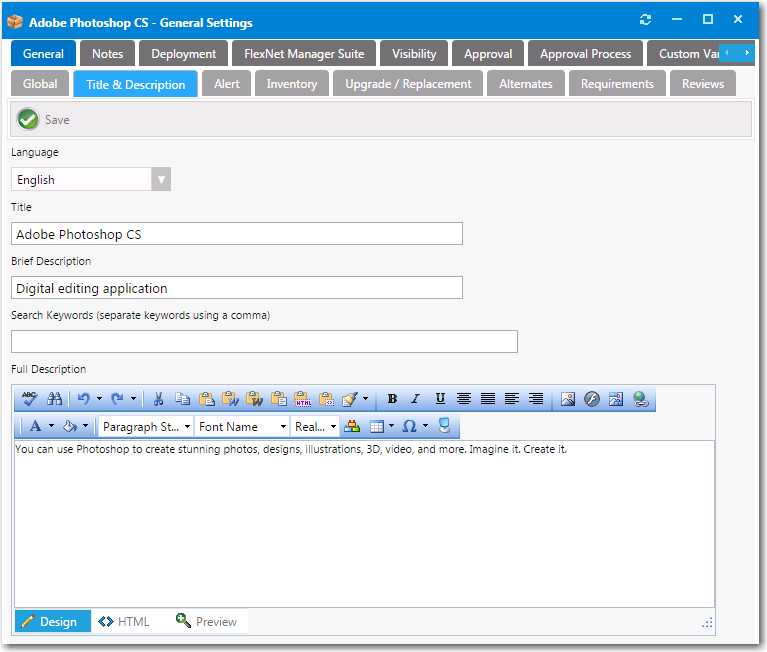Click the refresh icon in title bar
This screenshot has height=652, width=767.
coord(646,20)
